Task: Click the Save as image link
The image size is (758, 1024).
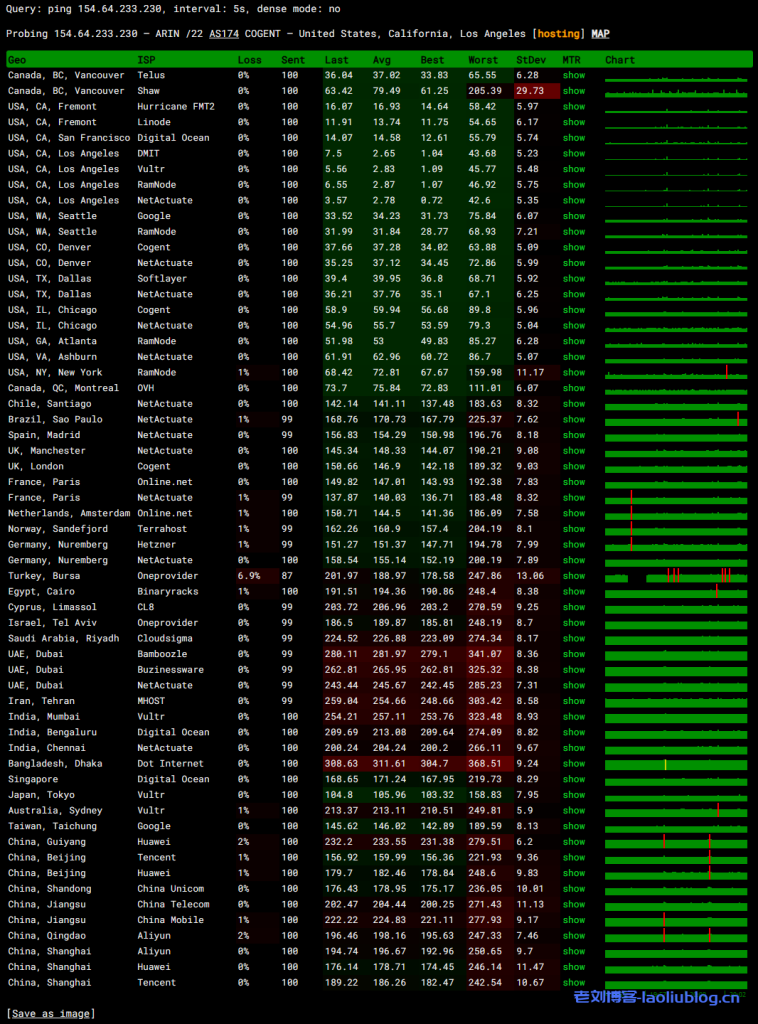Action: [50, 1013]
